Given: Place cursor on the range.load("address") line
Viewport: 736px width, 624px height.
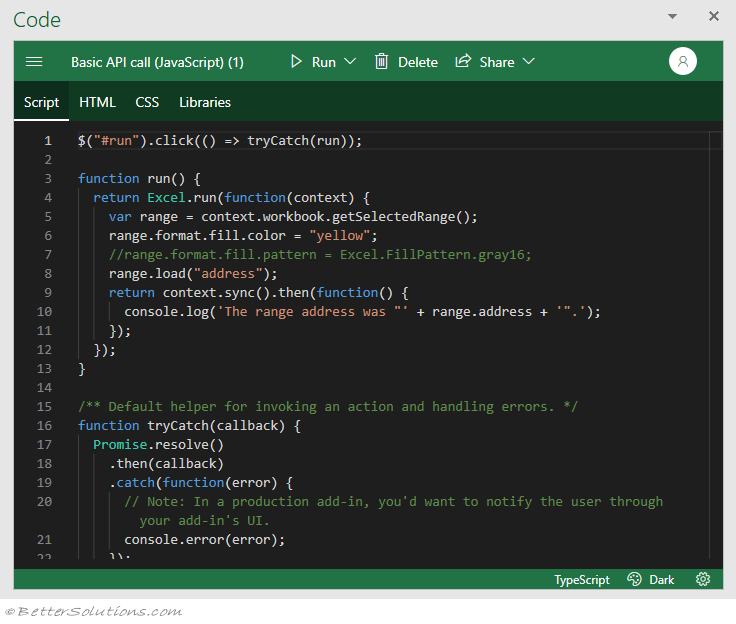Looking at the screenshot, I should 192,274.
